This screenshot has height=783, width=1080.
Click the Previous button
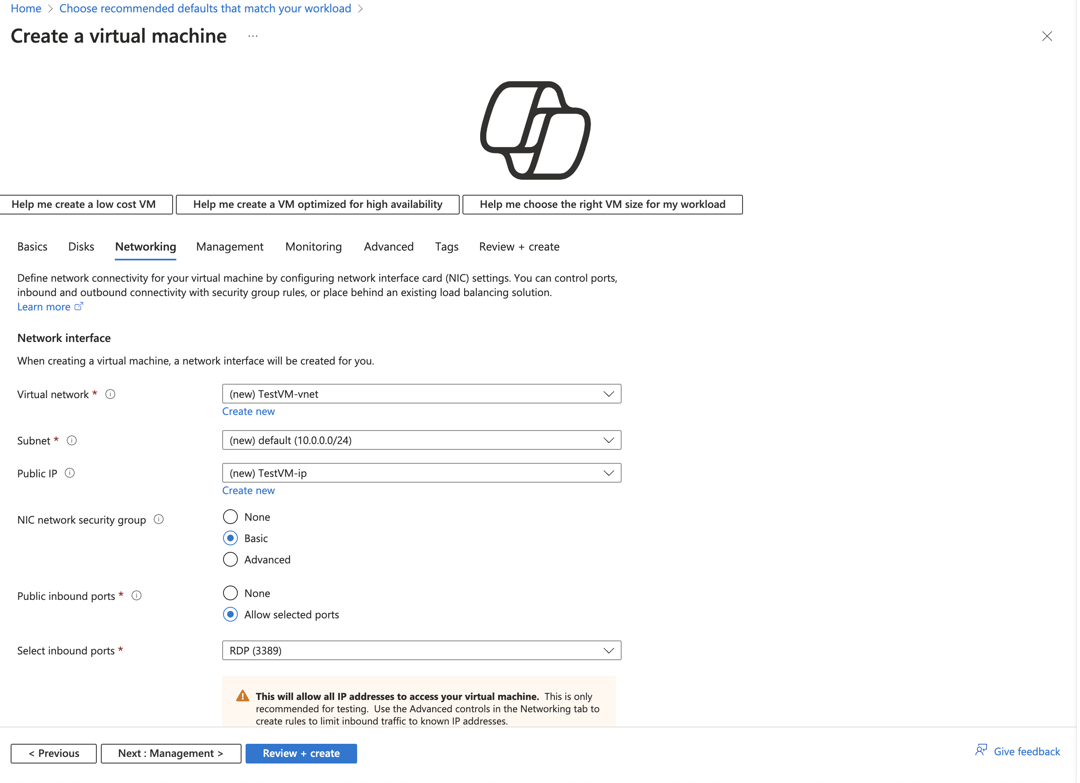[x=54, y=753]
